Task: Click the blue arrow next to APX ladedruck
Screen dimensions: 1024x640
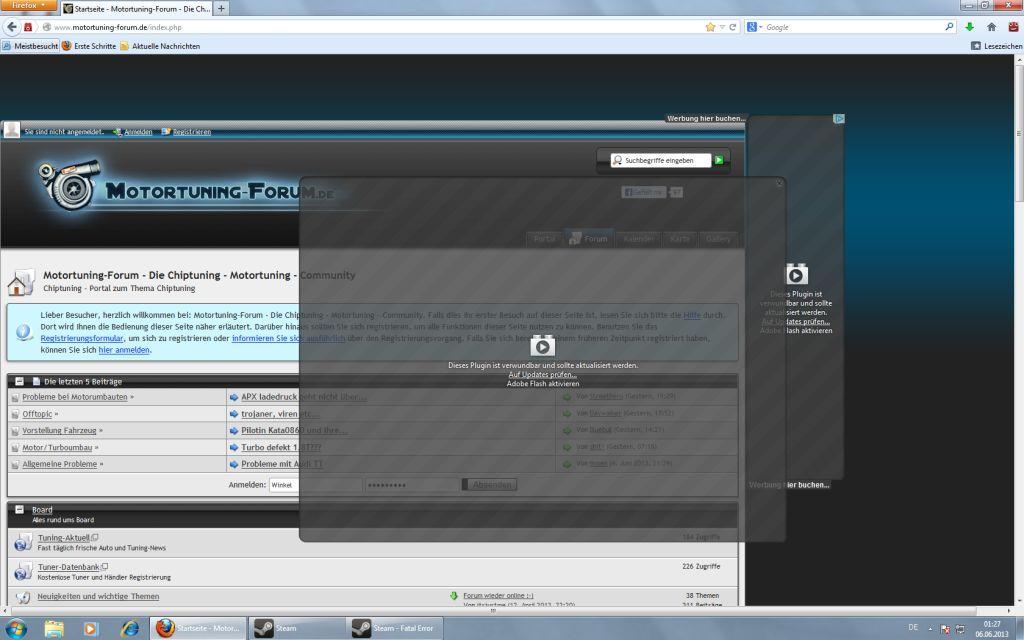Action: point(234,397)
